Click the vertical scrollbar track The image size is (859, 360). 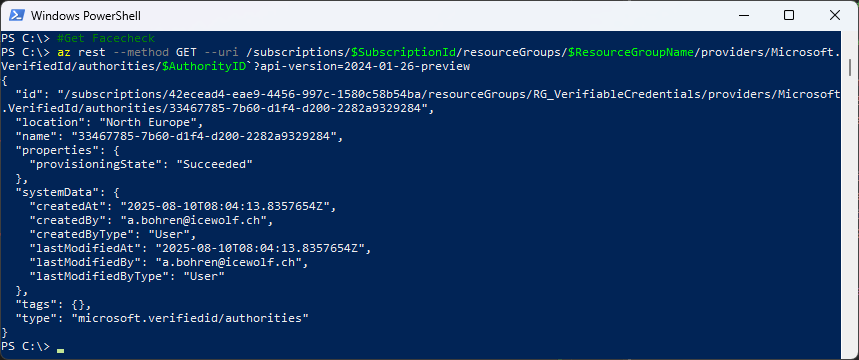(x=849, y=195)
